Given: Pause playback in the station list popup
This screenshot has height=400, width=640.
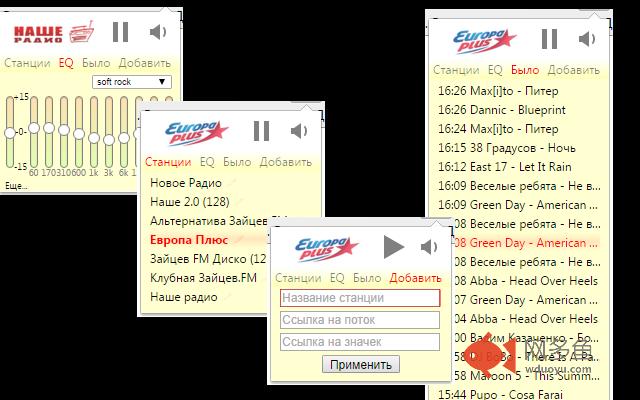Looking at the screenshot, I should coord(261,131).
